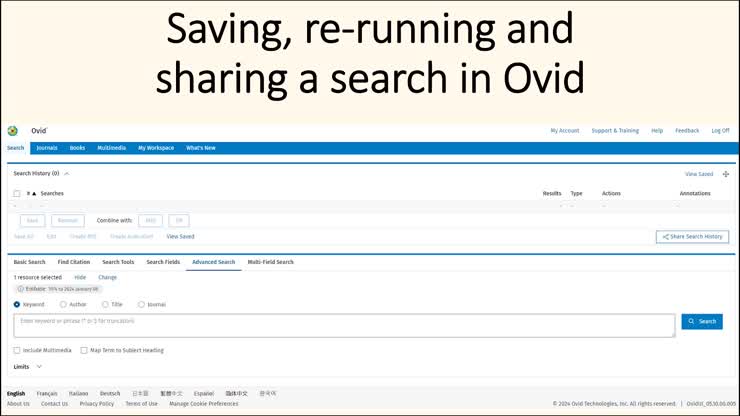
Task: Click the OR combine button
Action: 179,221
